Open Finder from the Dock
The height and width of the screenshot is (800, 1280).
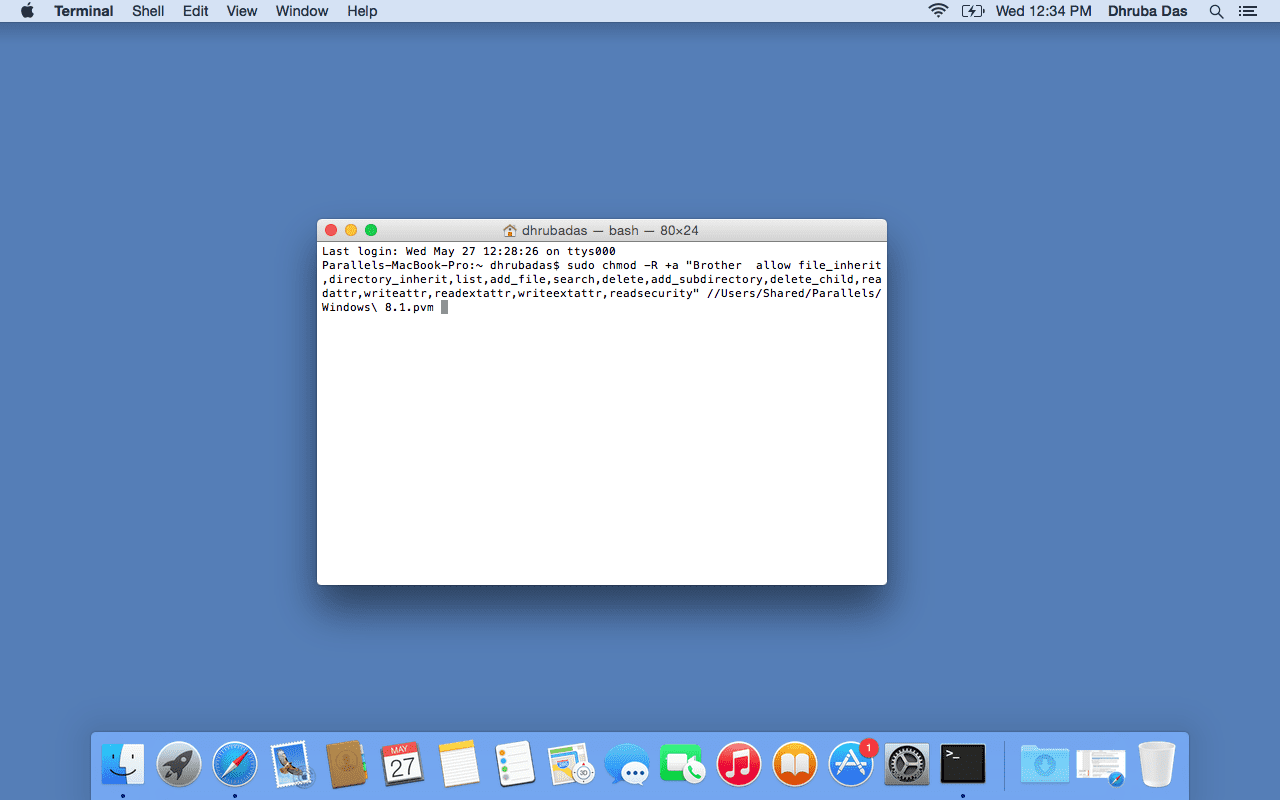click(123, 766)
